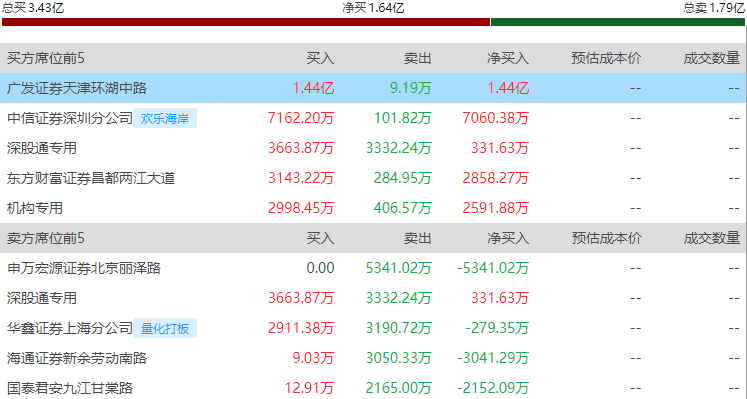Click the red total-buy bar
Screen dimensions: 747x399
click(246, 22)
